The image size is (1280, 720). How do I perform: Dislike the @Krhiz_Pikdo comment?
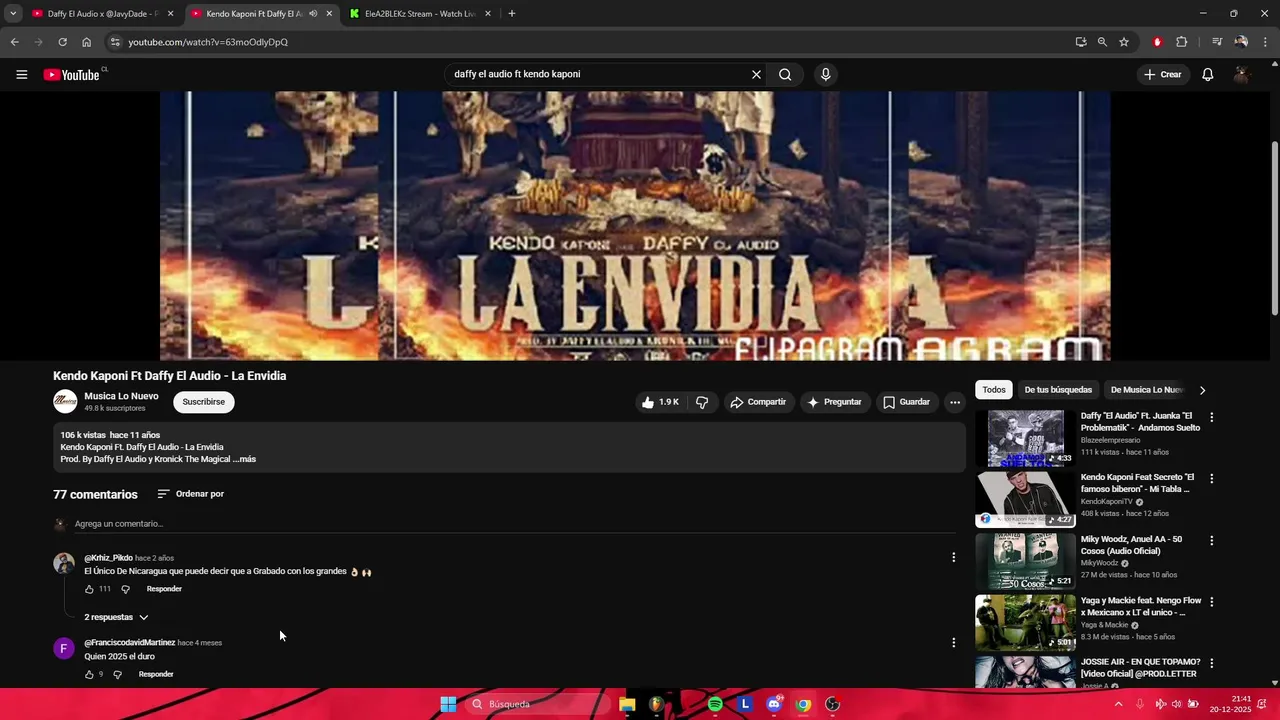(125, 589)
